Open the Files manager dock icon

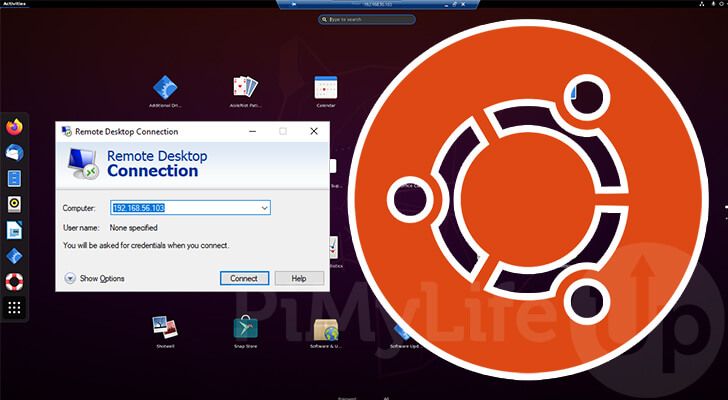click(14, 178)
